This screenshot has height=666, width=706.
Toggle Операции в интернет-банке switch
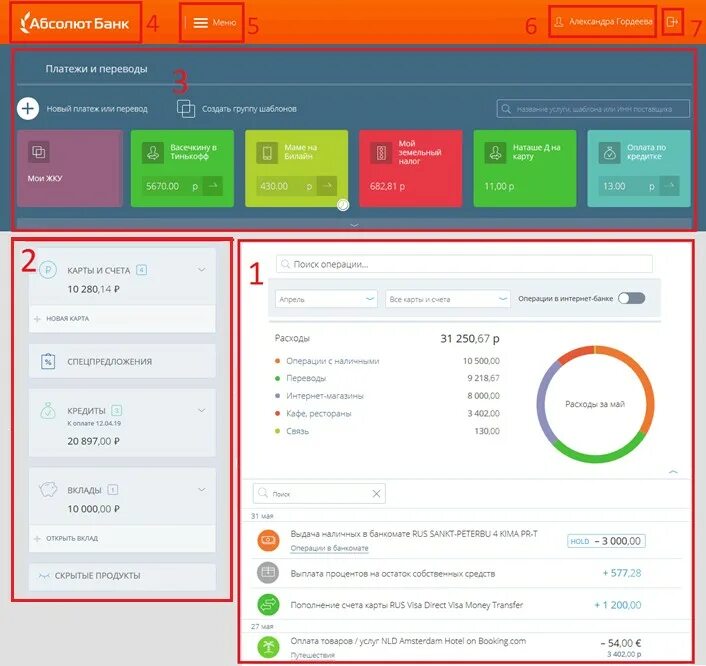click(x=631, y=298)
